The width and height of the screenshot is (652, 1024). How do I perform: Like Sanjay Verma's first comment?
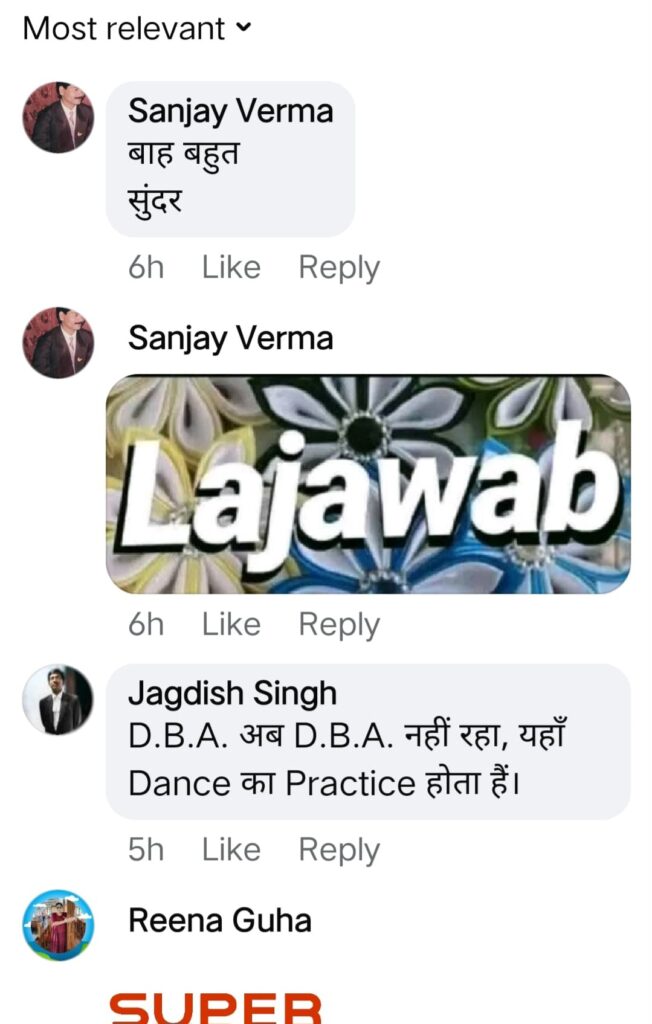coord(231,267)
